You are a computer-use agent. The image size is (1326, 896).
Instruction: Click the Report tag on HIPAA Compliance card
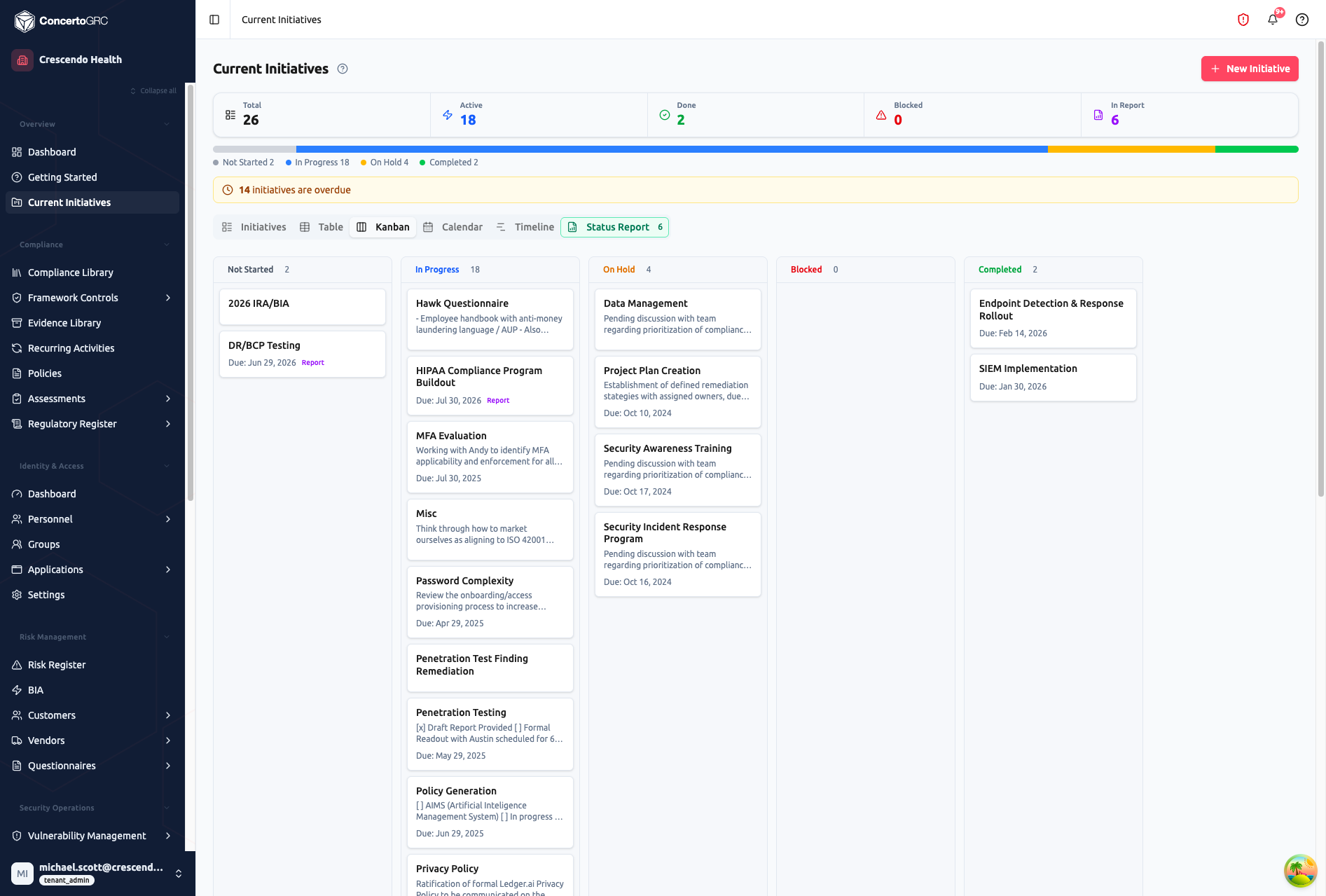[498, 401]
